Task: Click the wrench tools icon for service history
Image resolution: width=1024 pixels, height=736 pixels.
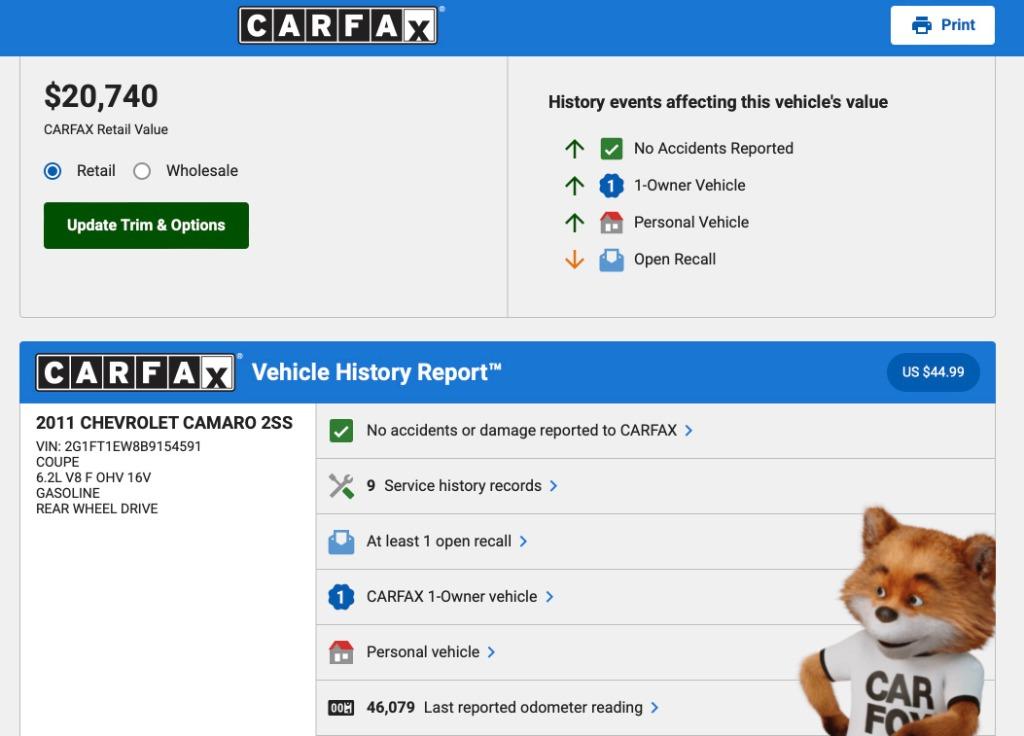Action: (x=341, y=486)
